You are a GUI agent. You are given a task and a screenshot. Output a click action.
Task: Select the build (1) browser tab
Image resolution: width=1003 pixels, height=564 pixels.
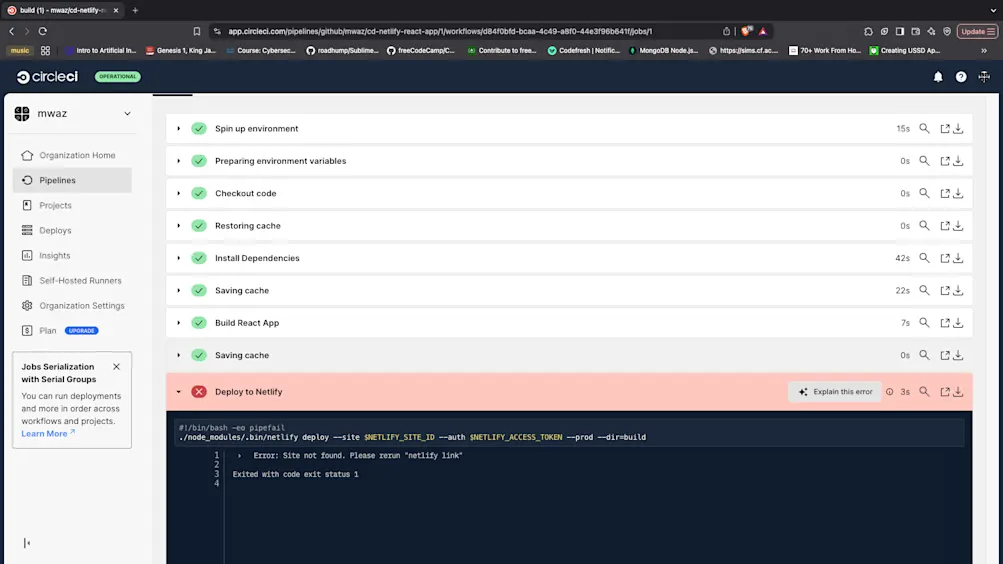(x=63, y=10)
